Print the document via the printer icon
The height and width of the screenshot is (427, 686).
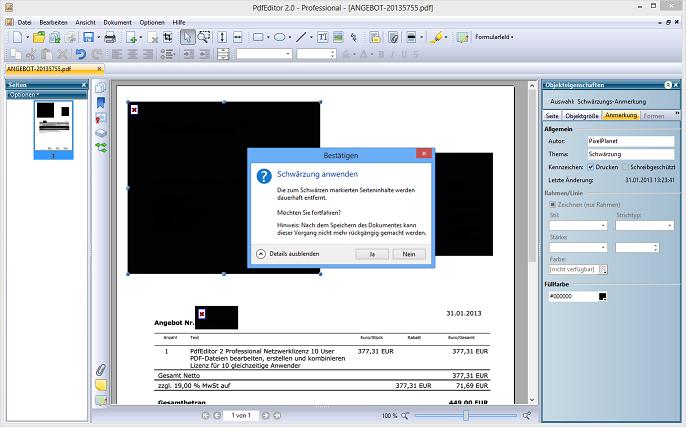110,38
